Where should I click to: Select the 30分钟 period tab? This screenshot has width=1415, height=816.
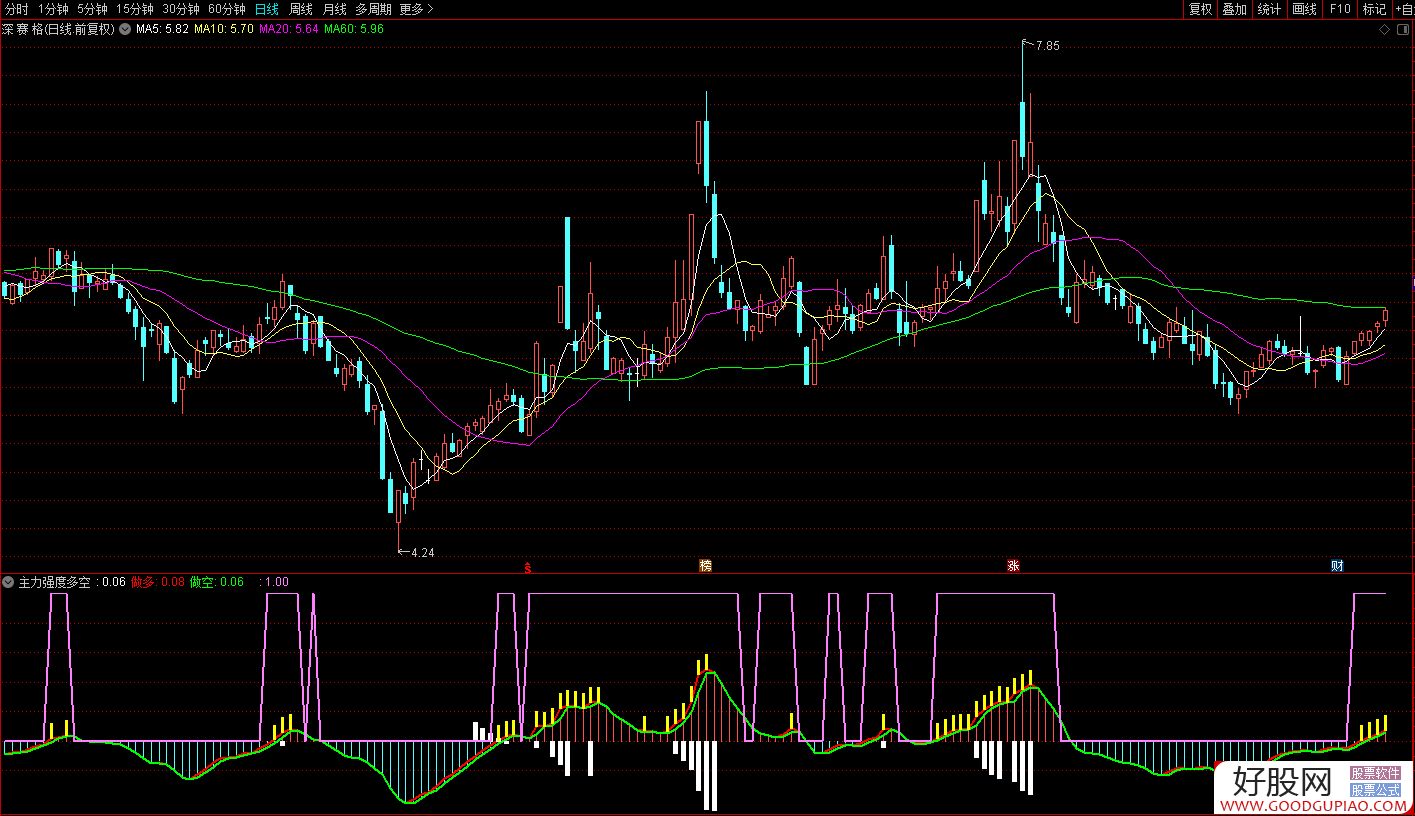(x=181, y=9)
